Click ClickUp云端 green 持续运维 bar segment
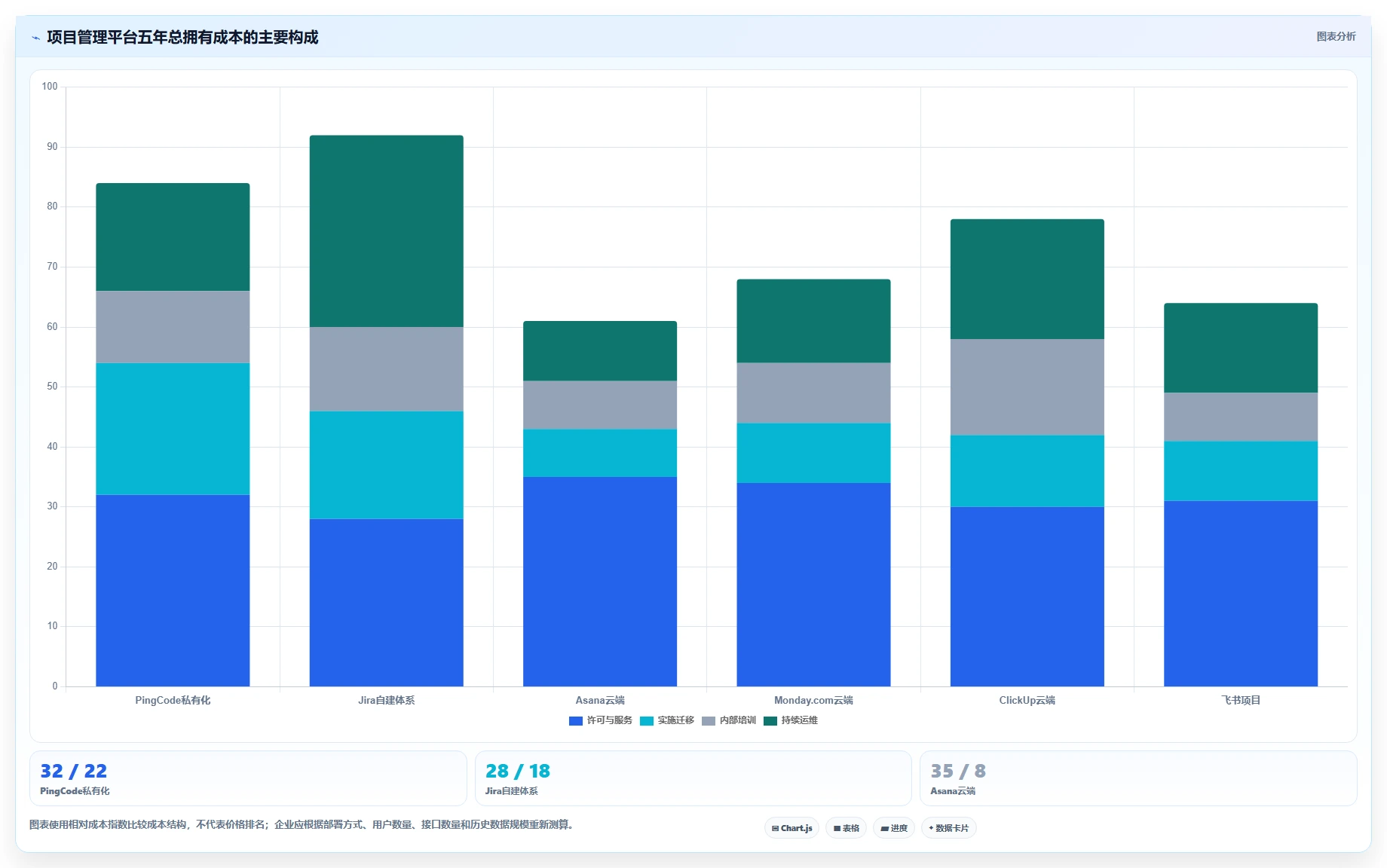This screenshot has width=1387, height=868. point(1027,280)
